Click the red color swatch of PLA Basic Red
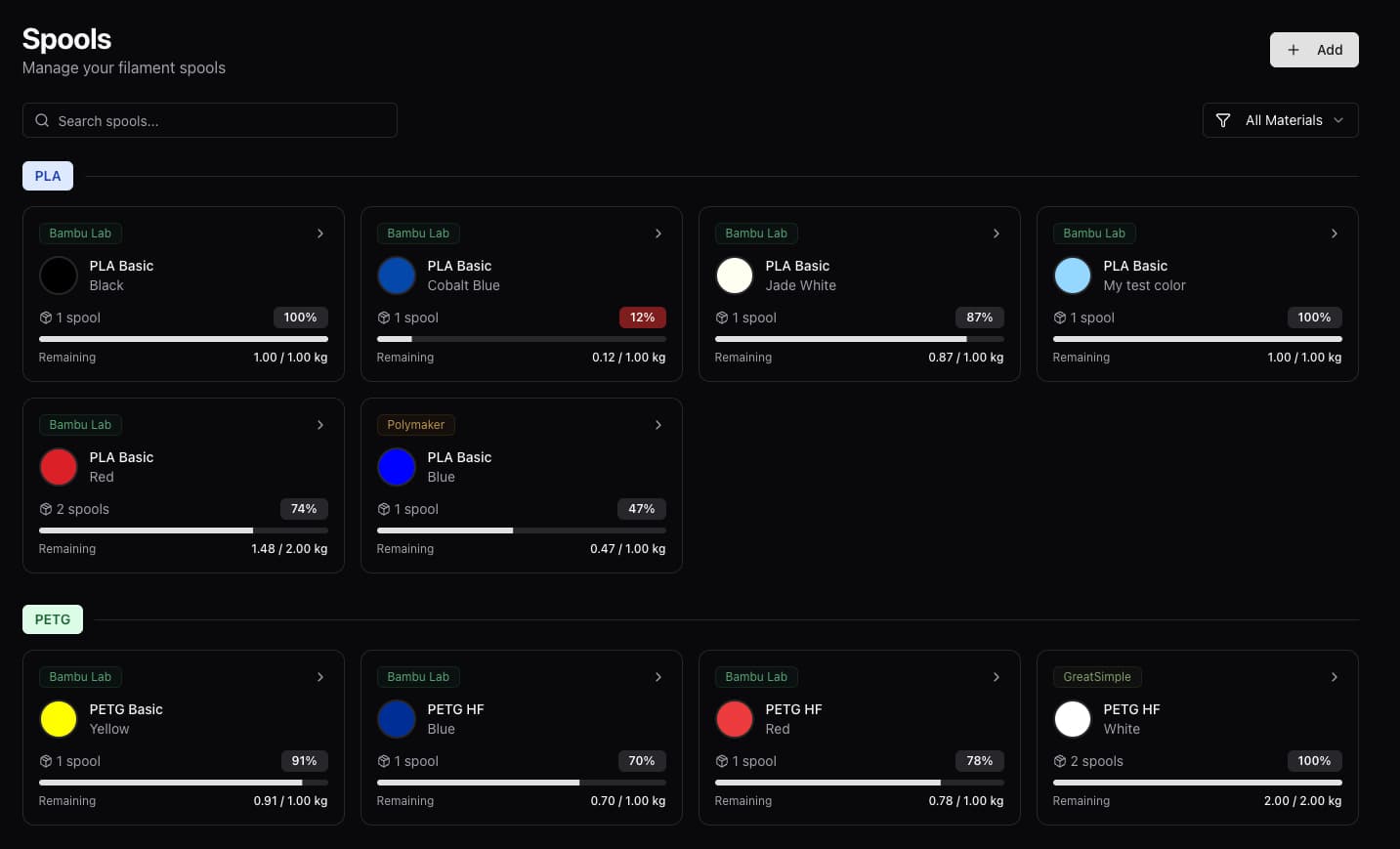1400x849 pixels. (x=59, y=467)
